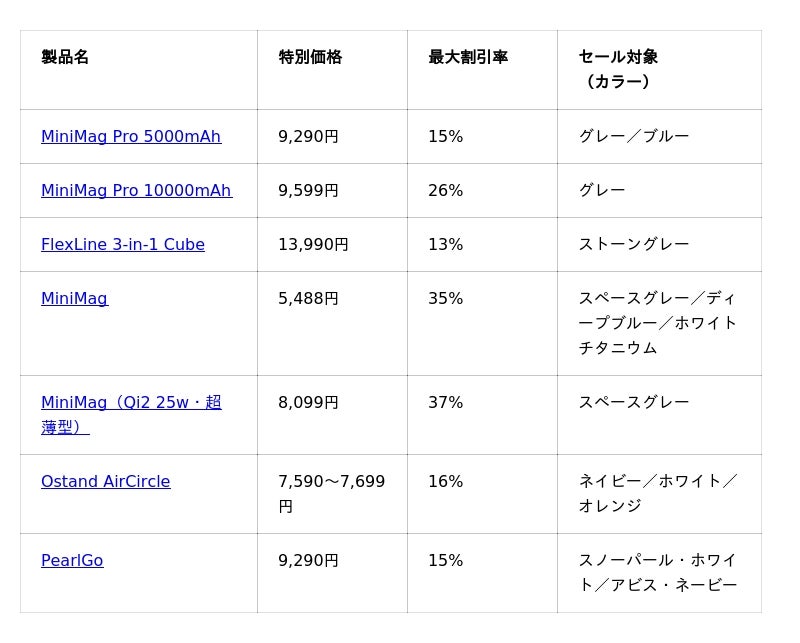Visit the Ostand AirCircle product page
800x643 pixels.
click(106, 481)
